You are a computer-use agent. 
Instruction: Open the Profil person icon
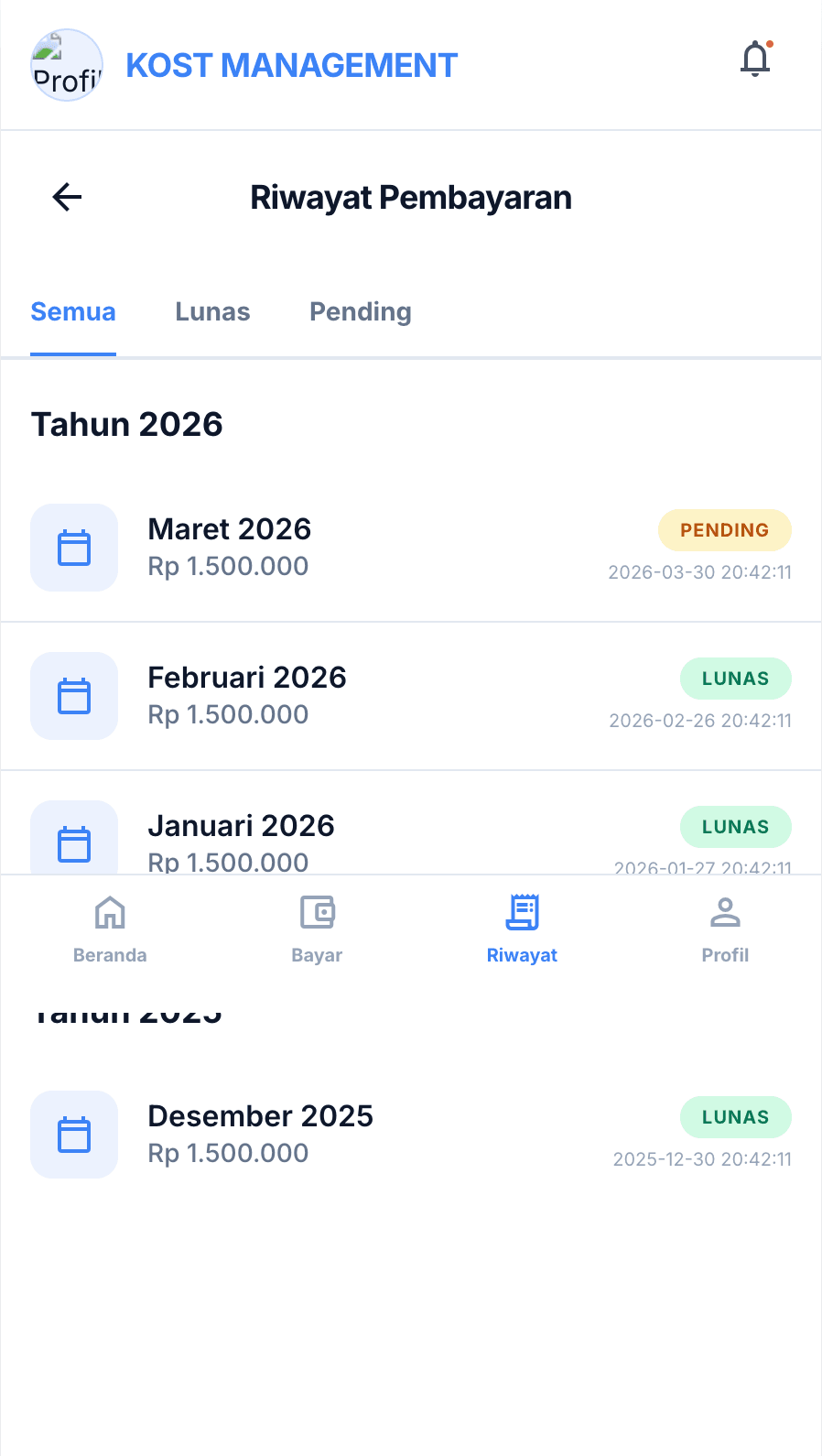click(x=725, y=913)
